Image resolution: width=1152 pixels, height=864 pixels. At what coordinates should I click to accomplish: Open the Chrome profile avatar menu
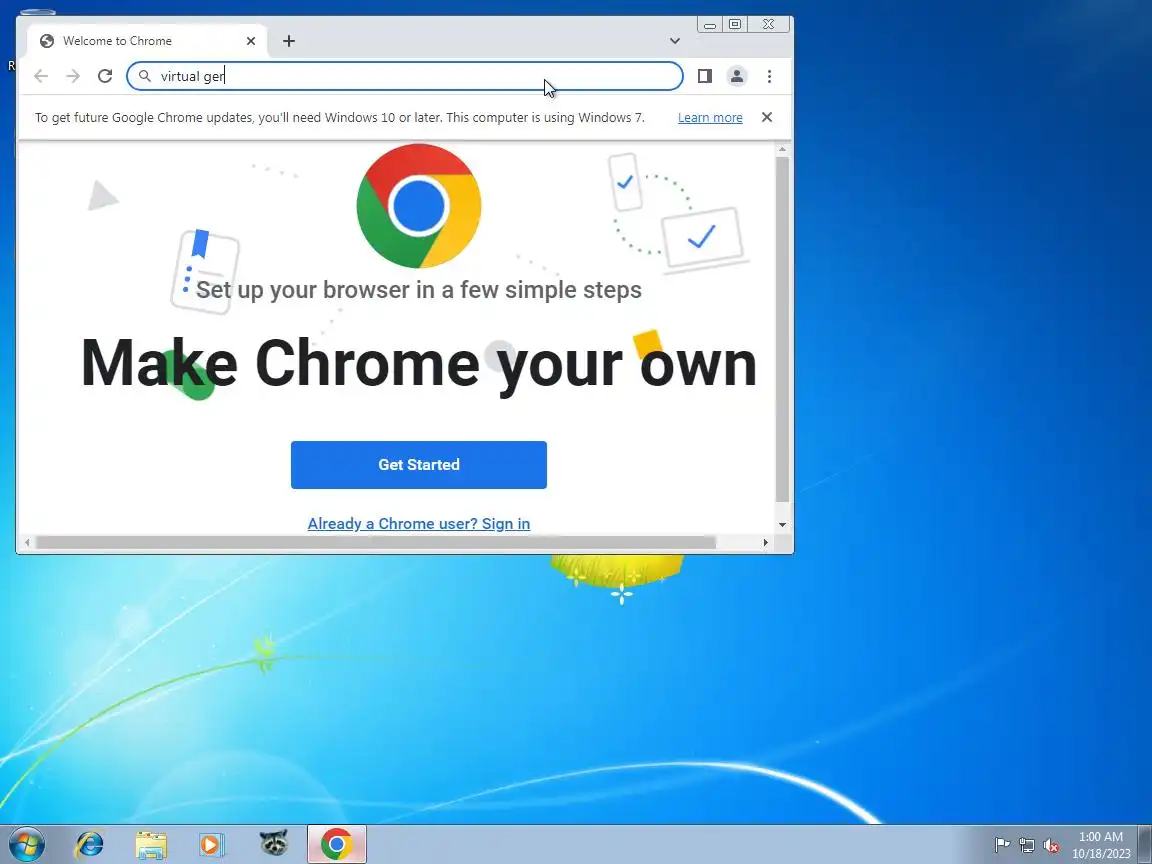pyautogui.click(x=737, y=76)
